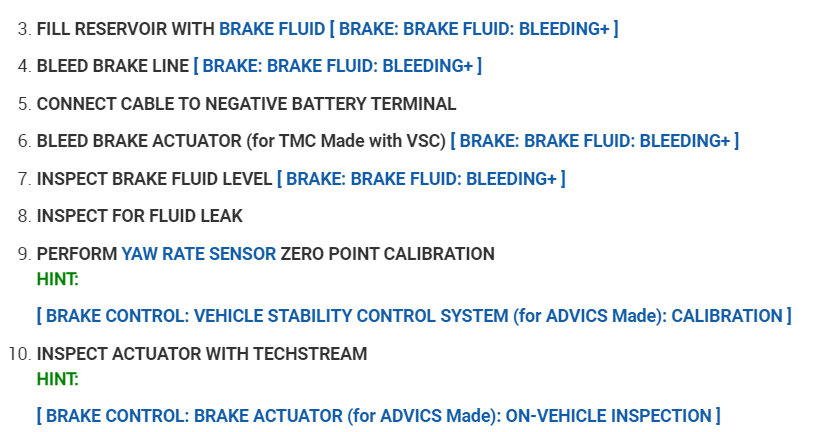This screenshot has width=826, height=432.
Task: Open the bleeding link beside BLEED BRAKE LINE
Action: [x=338, y=66]
